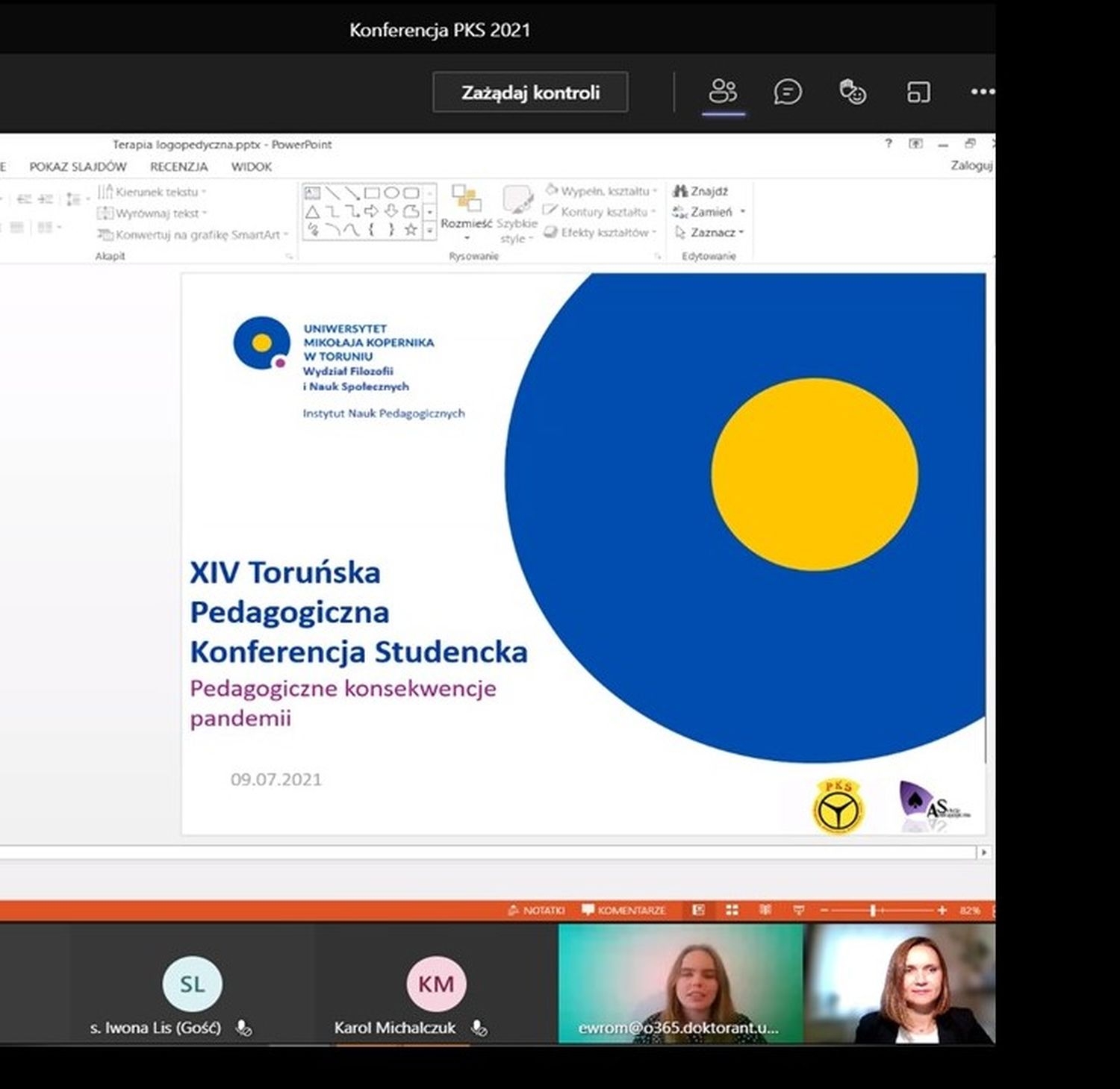1120x1089 pixels.
Task: Switch to slide sorter view icon
Action: pyautogui.click(x=732, y=910)
